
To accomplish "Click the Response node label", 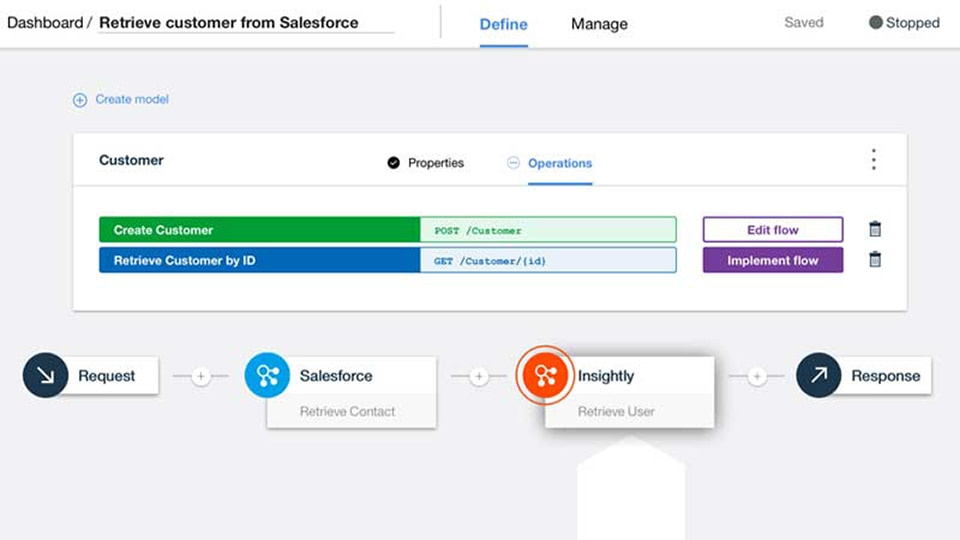I will tap(885, 376).
